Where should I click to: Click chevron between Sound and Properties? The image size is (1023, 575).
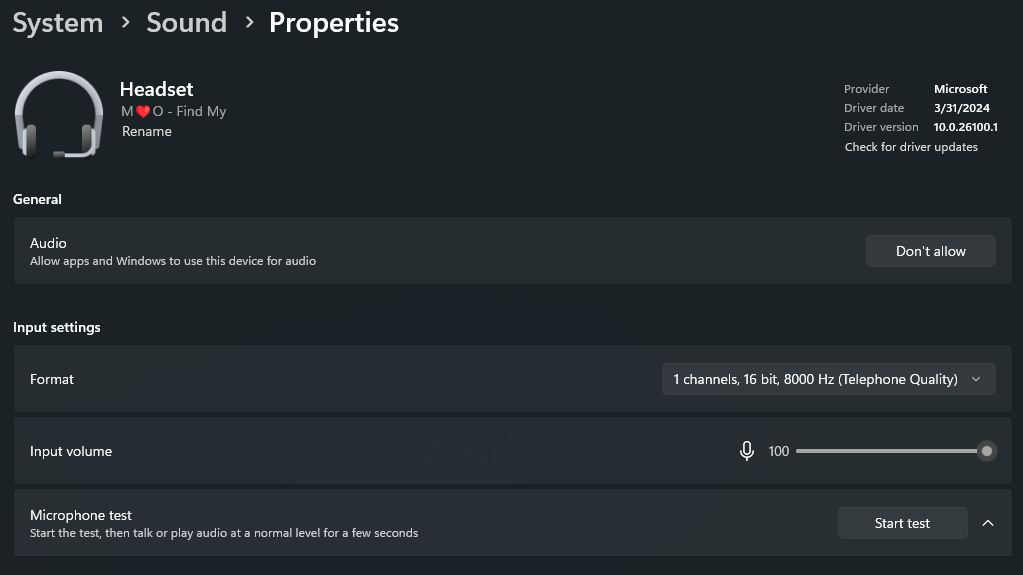click(x=248, y=23)
